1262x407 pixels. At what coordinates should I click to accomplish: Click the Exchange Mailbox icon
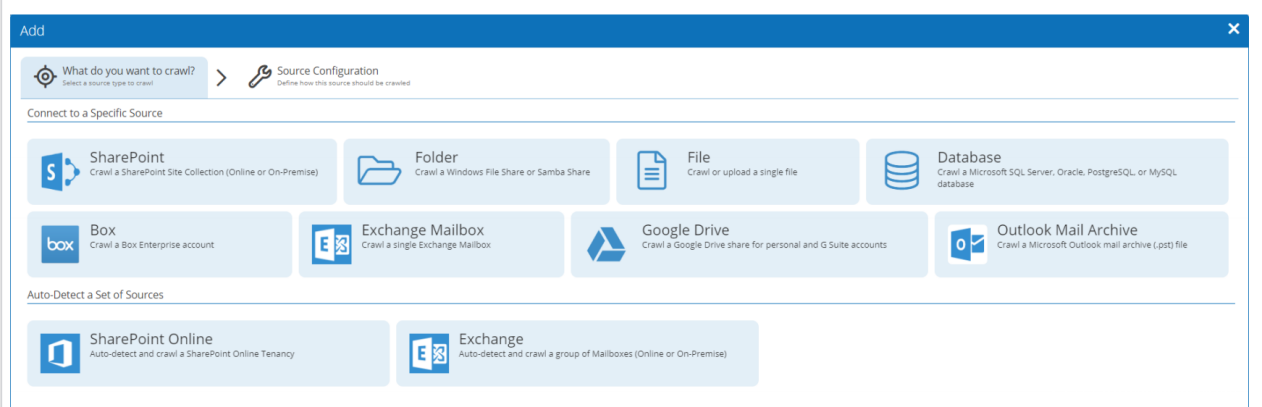[x=331, y=245]
